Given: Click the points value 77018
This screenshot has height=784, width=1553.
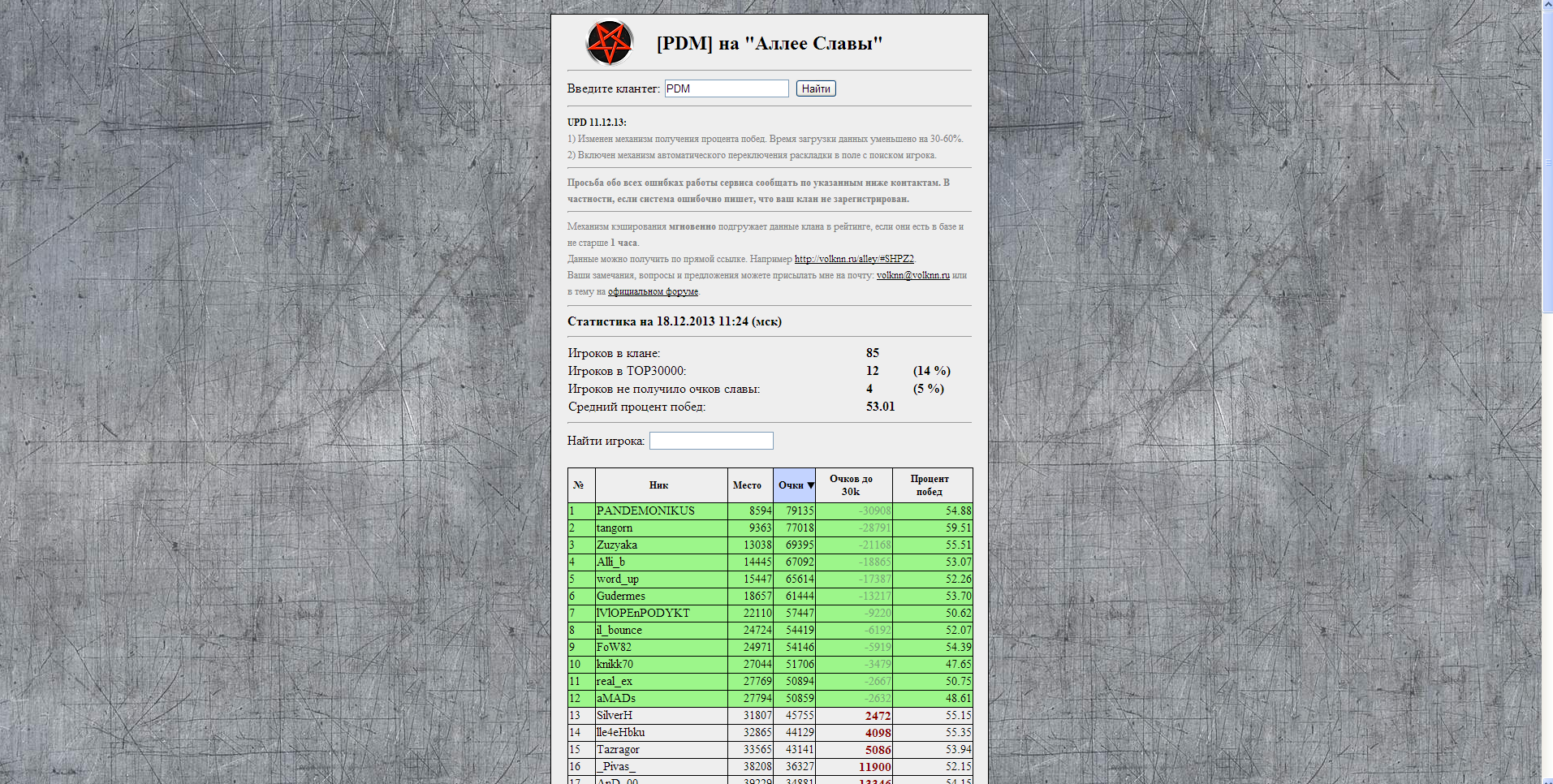Looking at the screenshot, I should point(800,528).
